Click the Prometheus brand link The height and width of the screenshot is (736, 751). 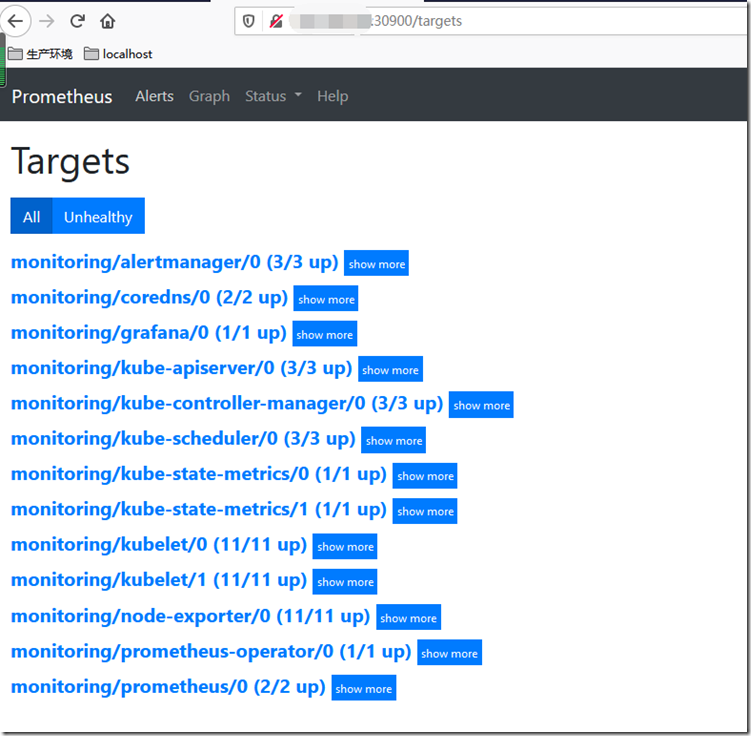62,96
